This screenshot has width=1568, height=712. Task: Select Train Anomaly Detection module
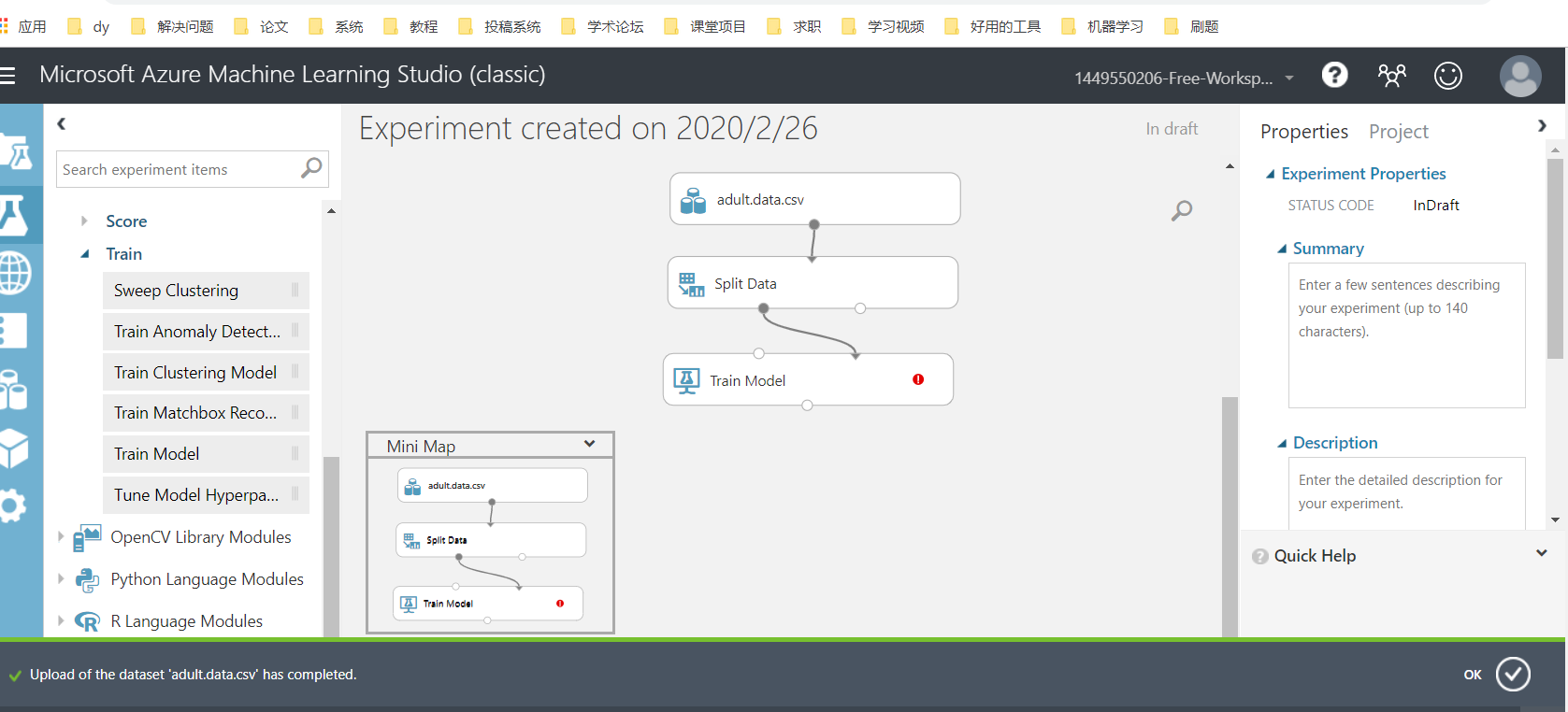(x=206, y=332)
